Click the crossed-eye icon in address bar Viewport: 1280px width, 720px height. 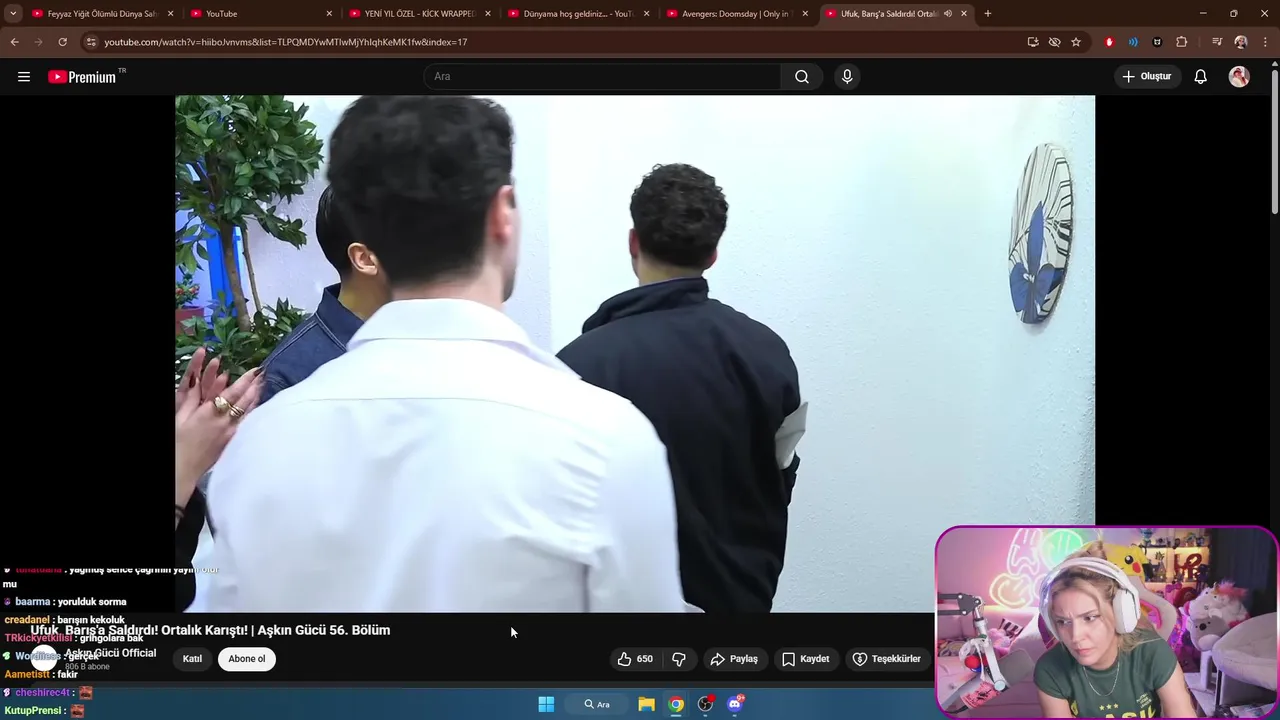(x=1054, y=42)
